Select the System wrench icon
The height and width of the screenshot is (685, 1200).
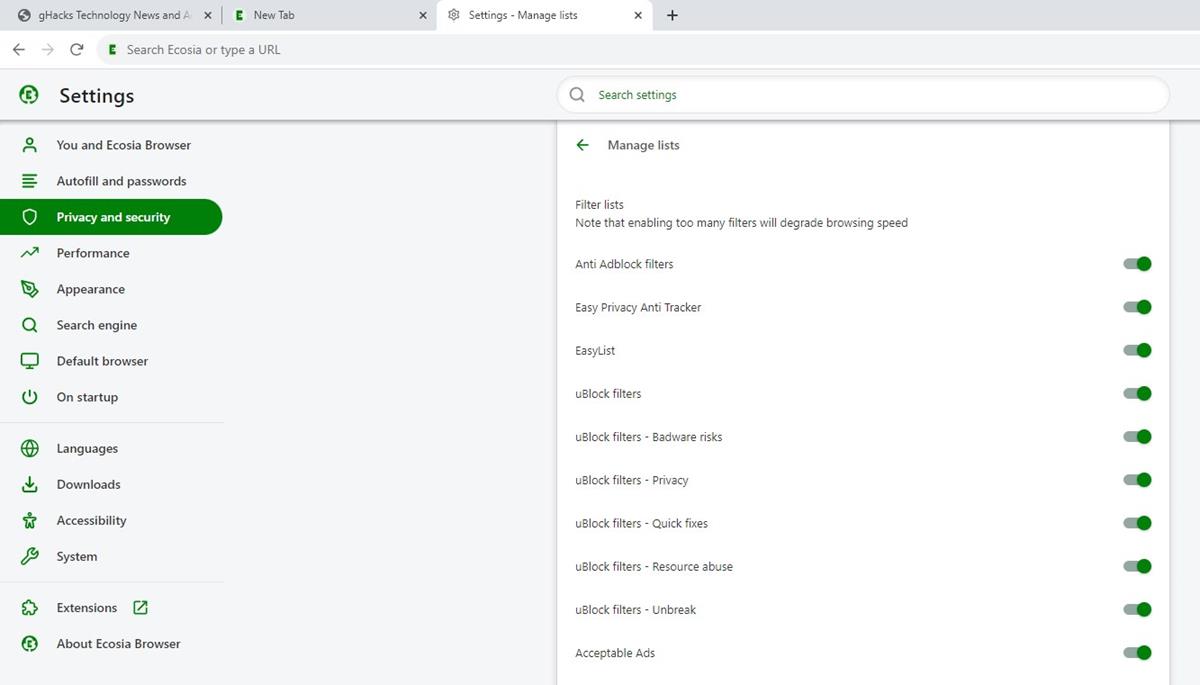tap(31, 556)
